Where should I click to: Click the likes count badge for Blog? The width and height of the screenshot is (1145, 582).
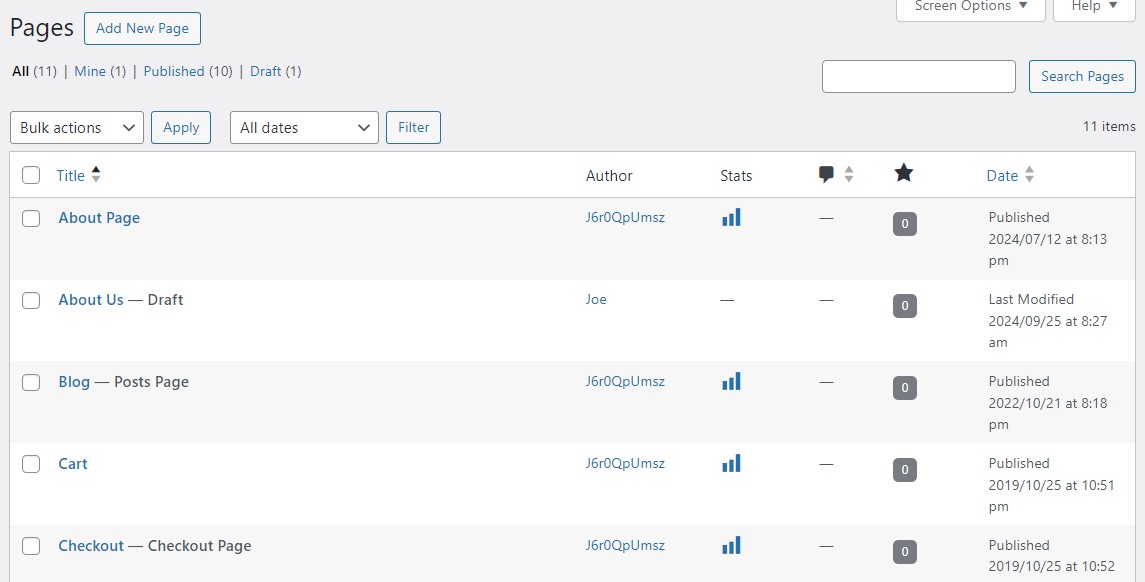click(905, 388)
